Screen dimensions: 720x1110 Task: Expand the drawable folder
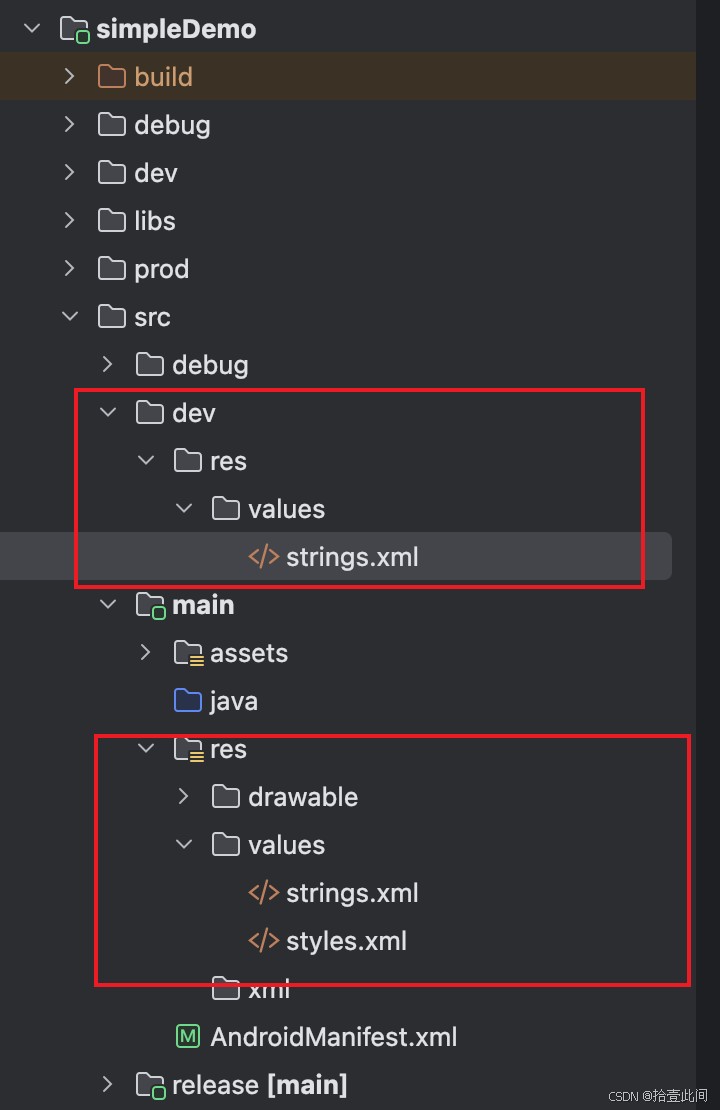click(x=183, y=797)
